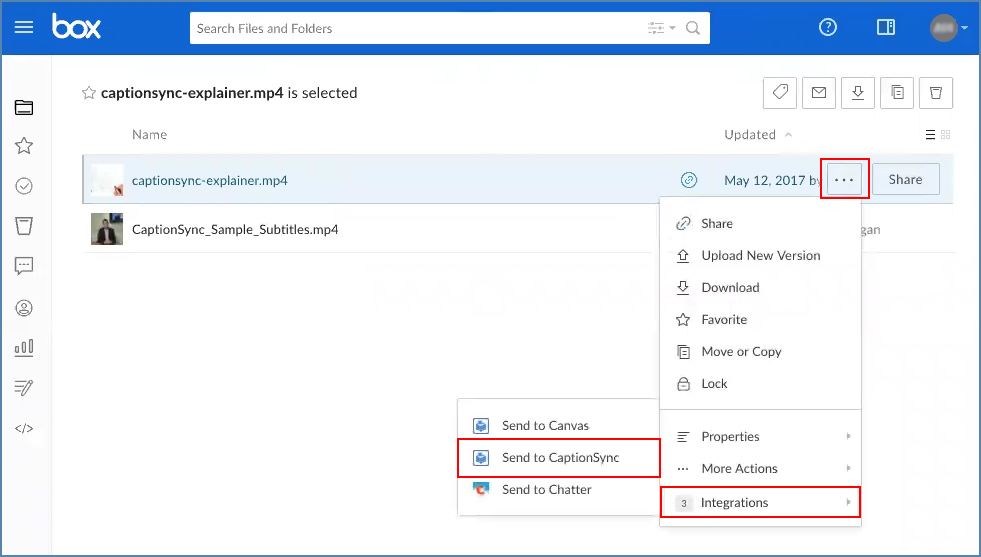This screenshot has width=981, height=557.
Task: Open the help question mark icon
Action: tap(828, 28)
